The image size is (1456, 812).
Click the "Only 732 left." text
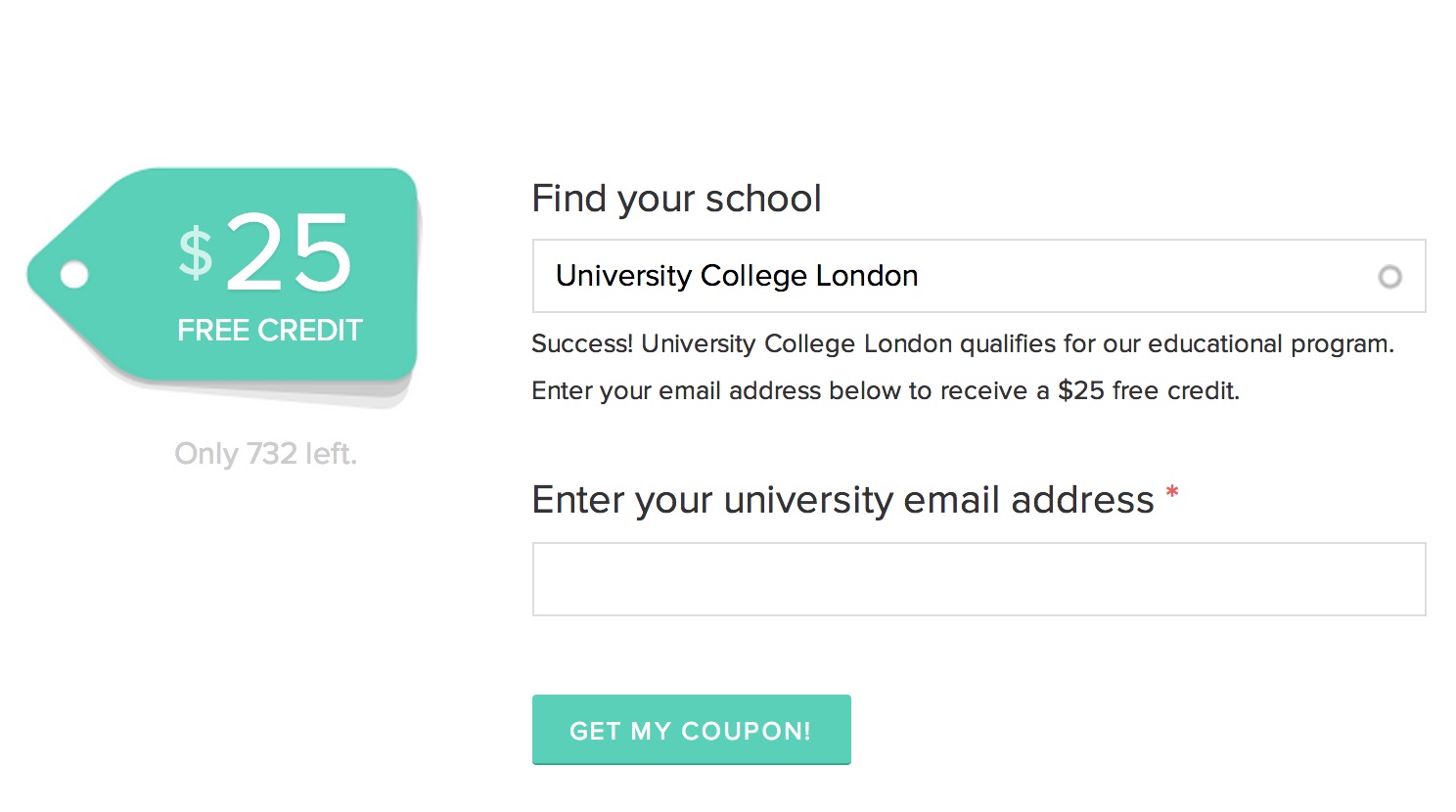click(265, 454)
